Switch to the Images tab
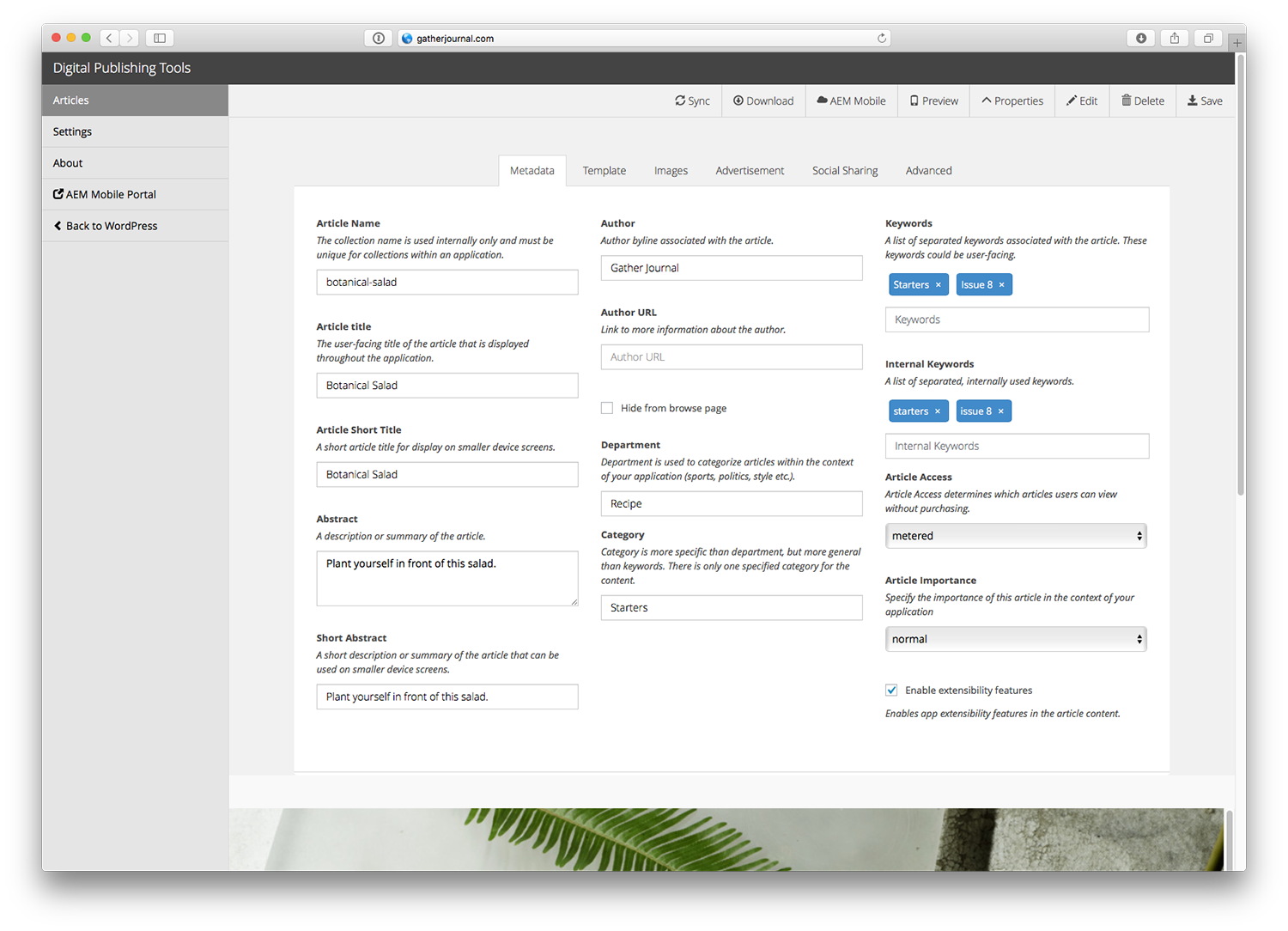 pyautogui.click(x=671, y=170)
